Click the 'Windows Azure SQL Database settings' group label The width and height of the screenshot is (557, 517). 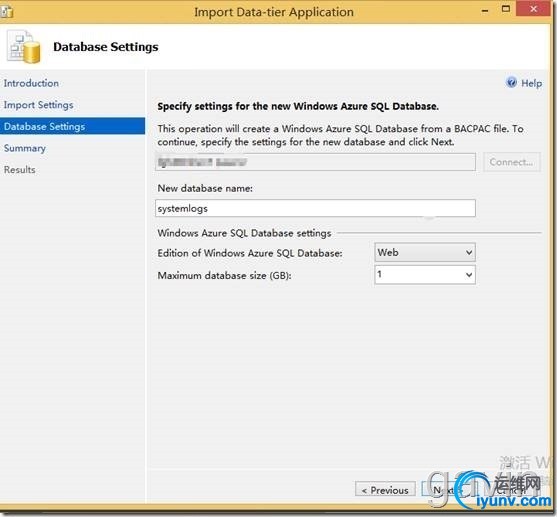(x=244, y=233)
